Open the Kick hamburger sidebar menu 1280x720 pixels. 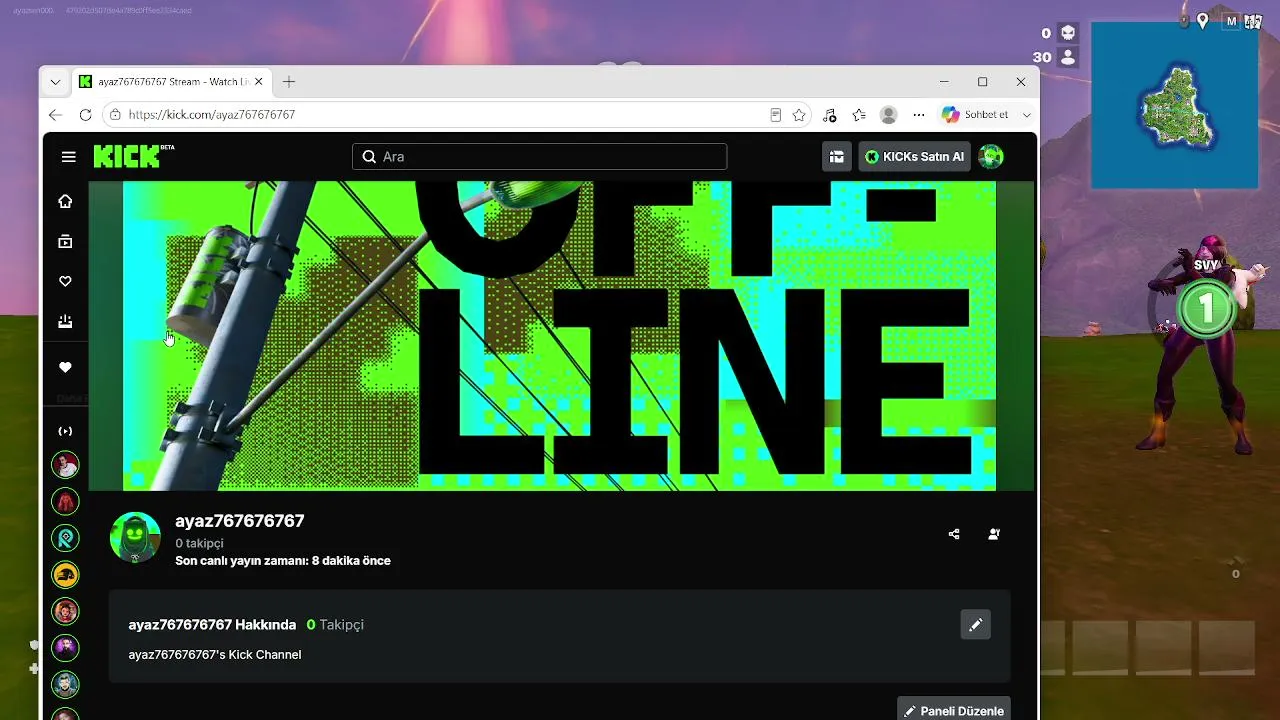(x=68, y=157)
